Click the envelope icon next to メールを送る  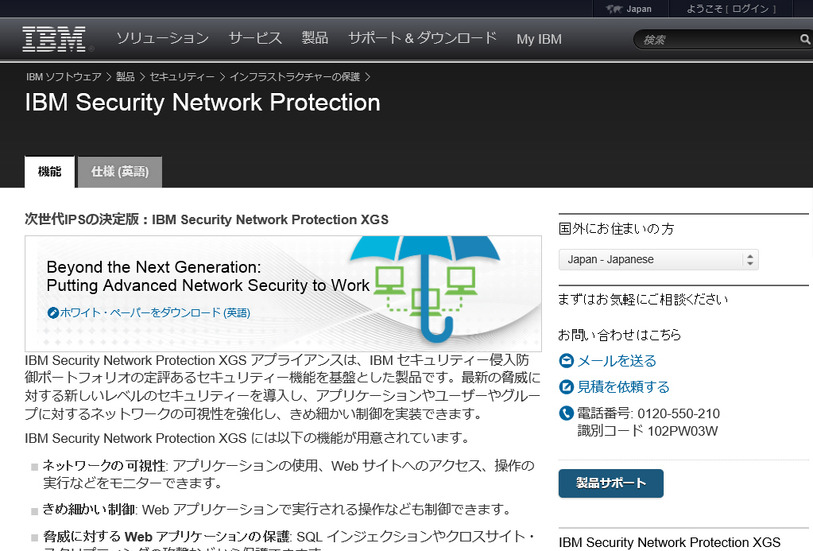pos(566,361)
